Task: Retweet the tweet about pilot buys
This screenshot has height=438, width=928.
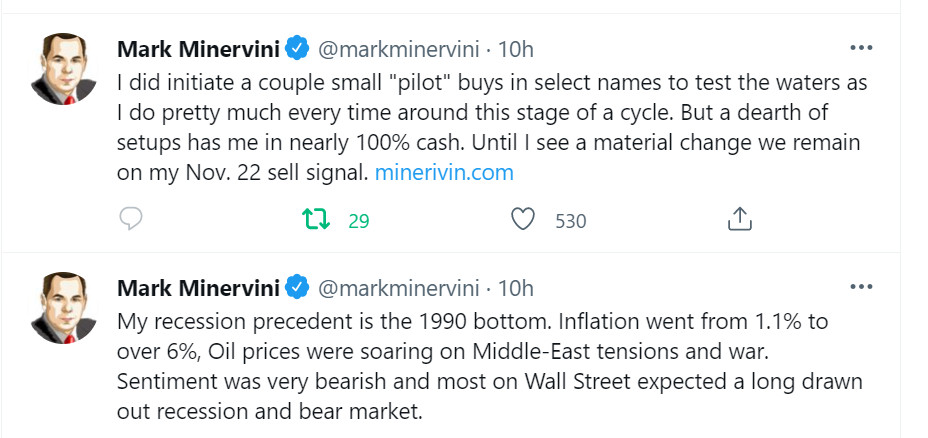Action: pyautogui.click(x=316, y=220)
